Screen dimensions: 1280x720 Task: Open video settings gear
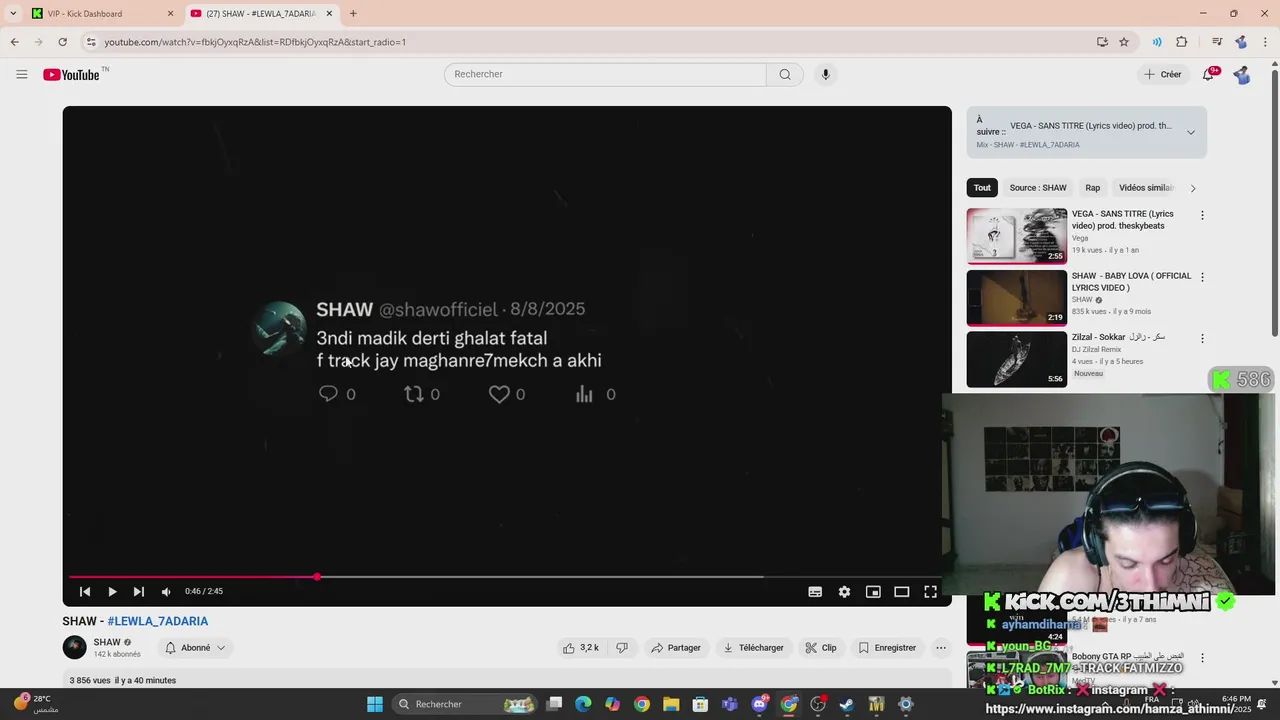coord(844,592)
